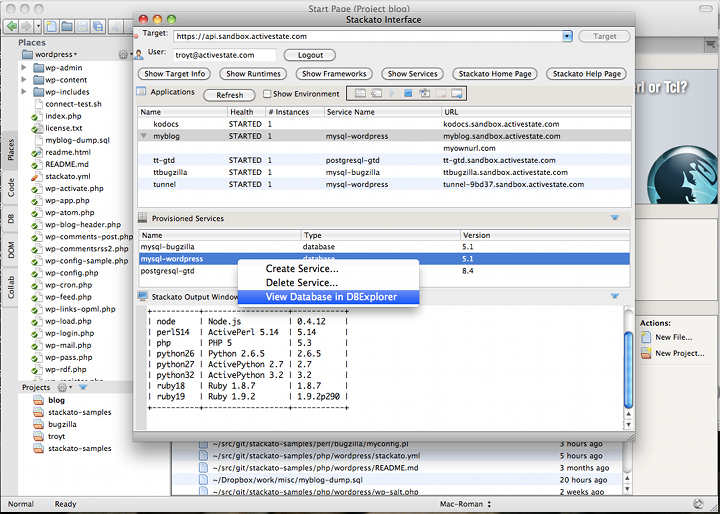720x514 pixels.
Task: Click the Provisioned Services panel icon
Action: coord(142,218)
